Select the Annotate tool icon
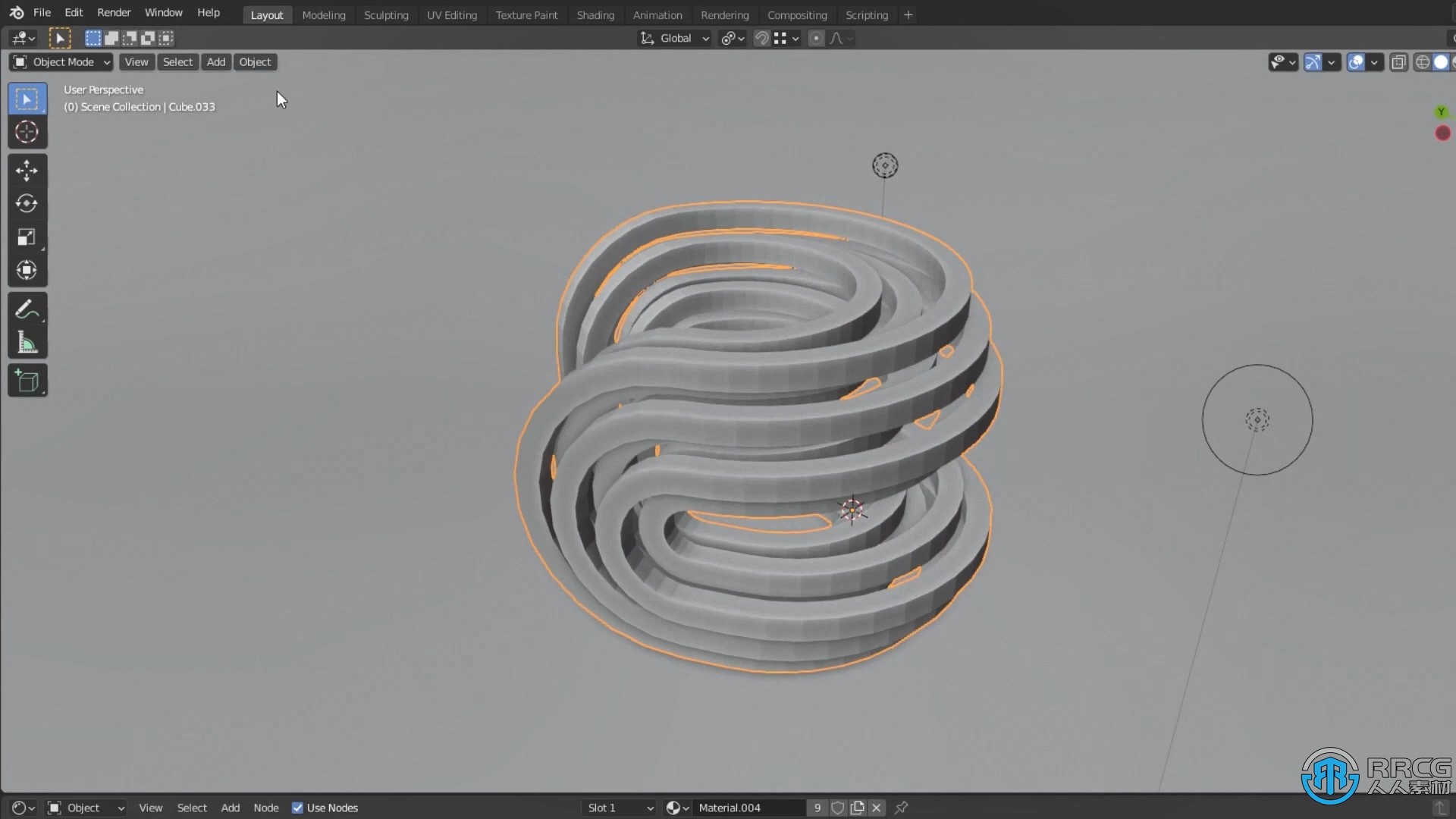Screen dimensions: 1456x819 coord(27,309)
